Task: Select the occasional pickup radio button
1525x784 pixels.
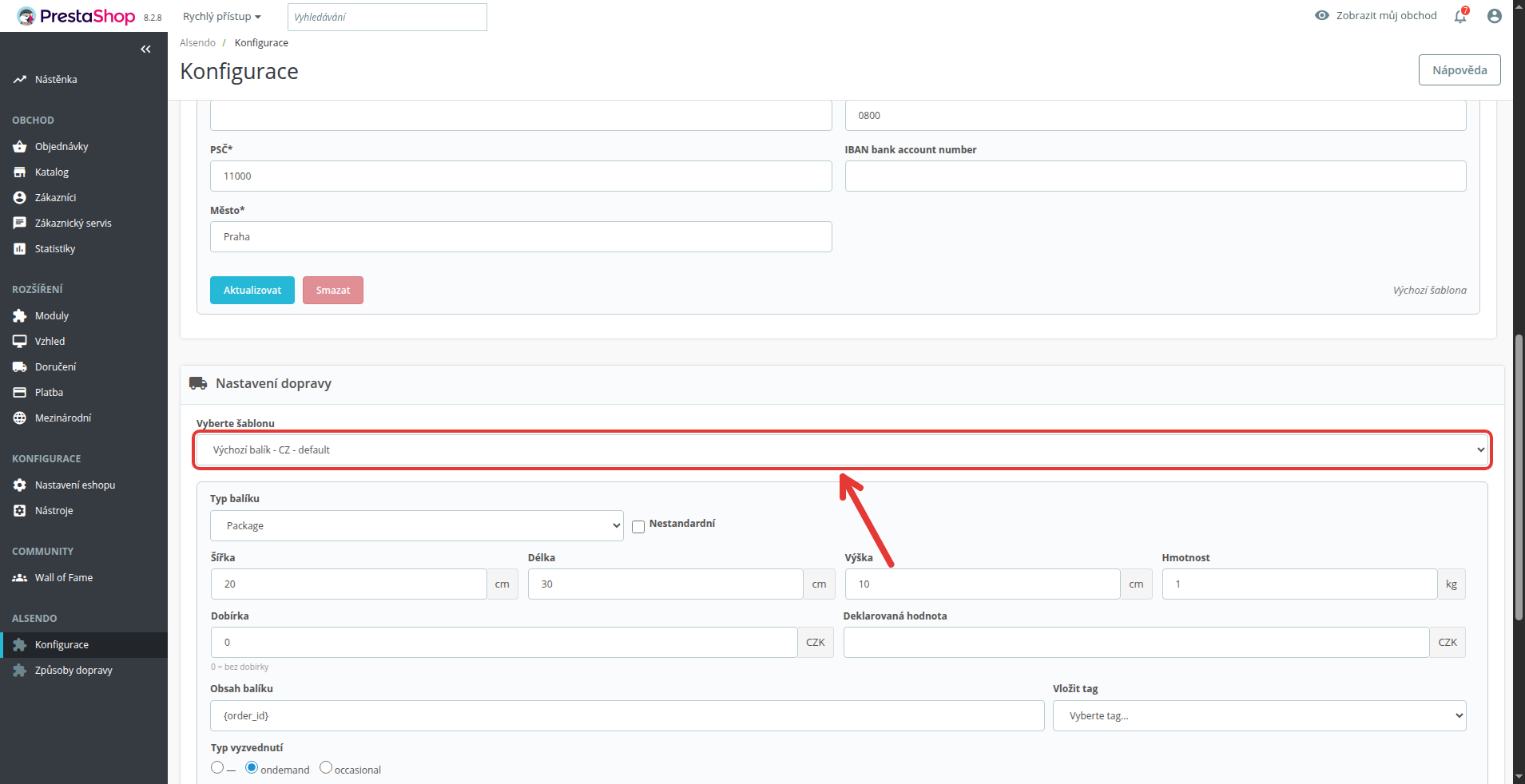Action: [326, 767]
